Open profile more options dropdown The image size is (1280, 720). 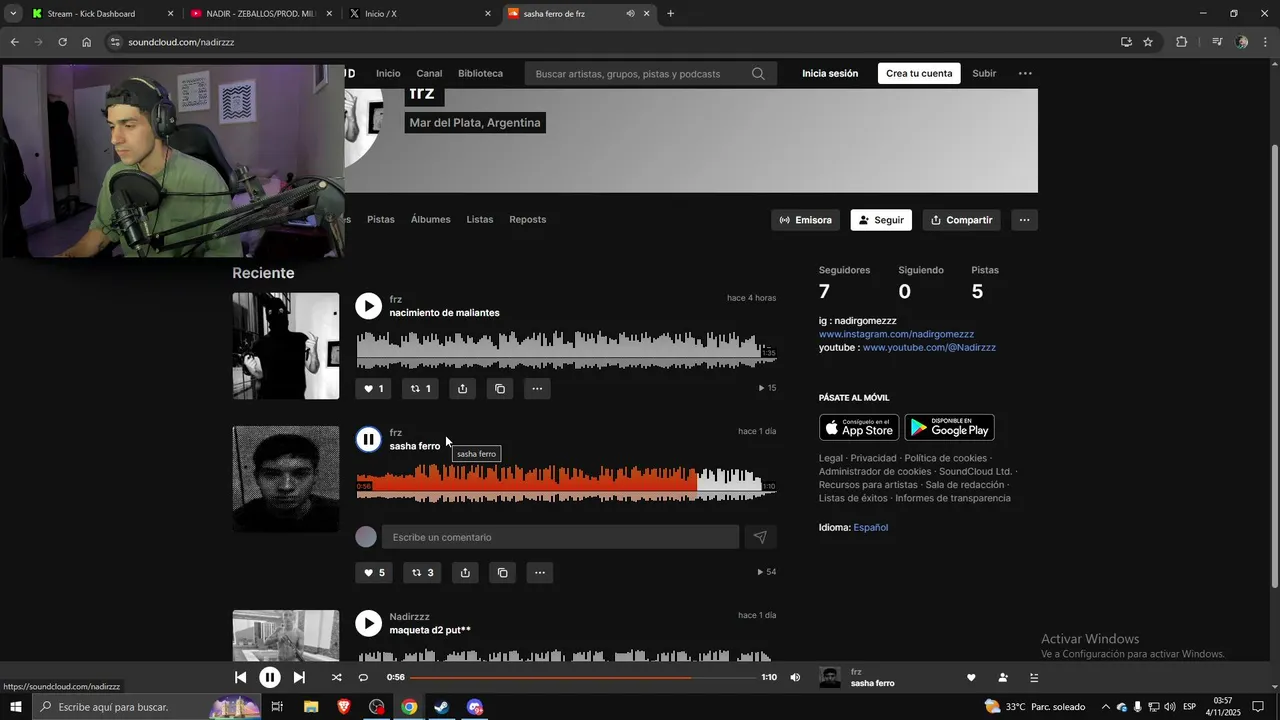tap(1024, 220)
